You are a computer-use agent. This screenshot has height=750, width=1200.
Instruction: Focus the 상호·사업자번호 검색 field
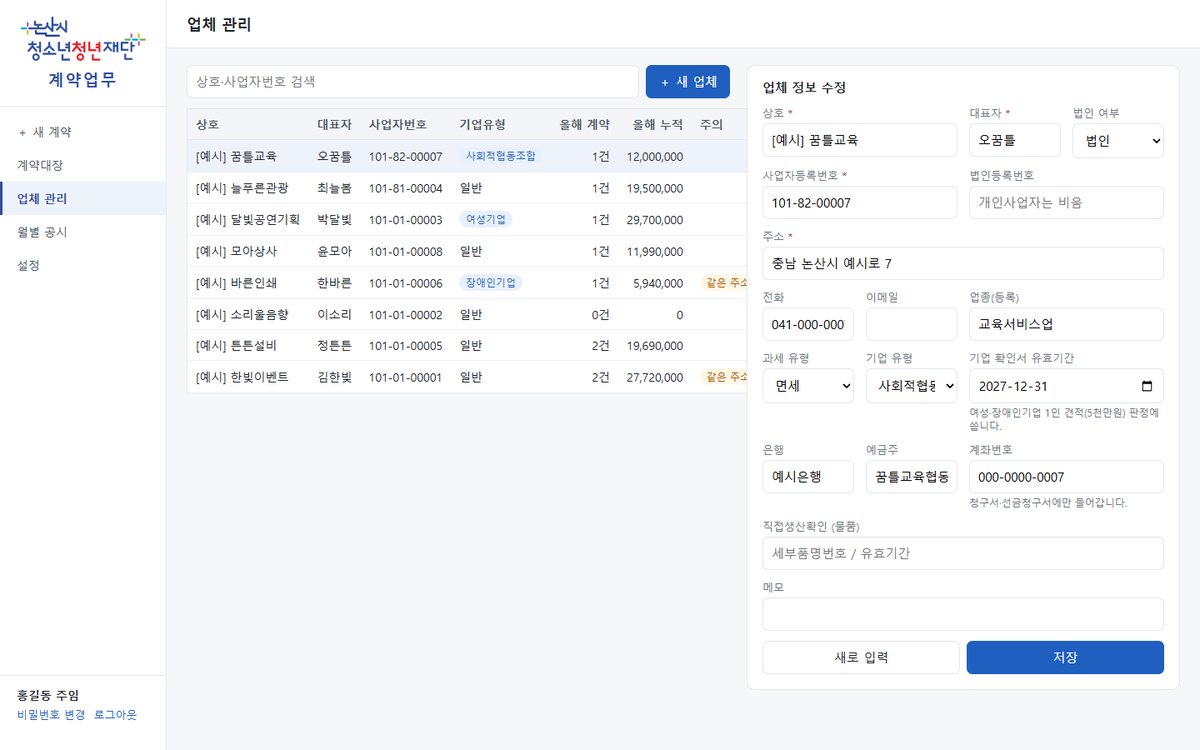pos(412,82)
